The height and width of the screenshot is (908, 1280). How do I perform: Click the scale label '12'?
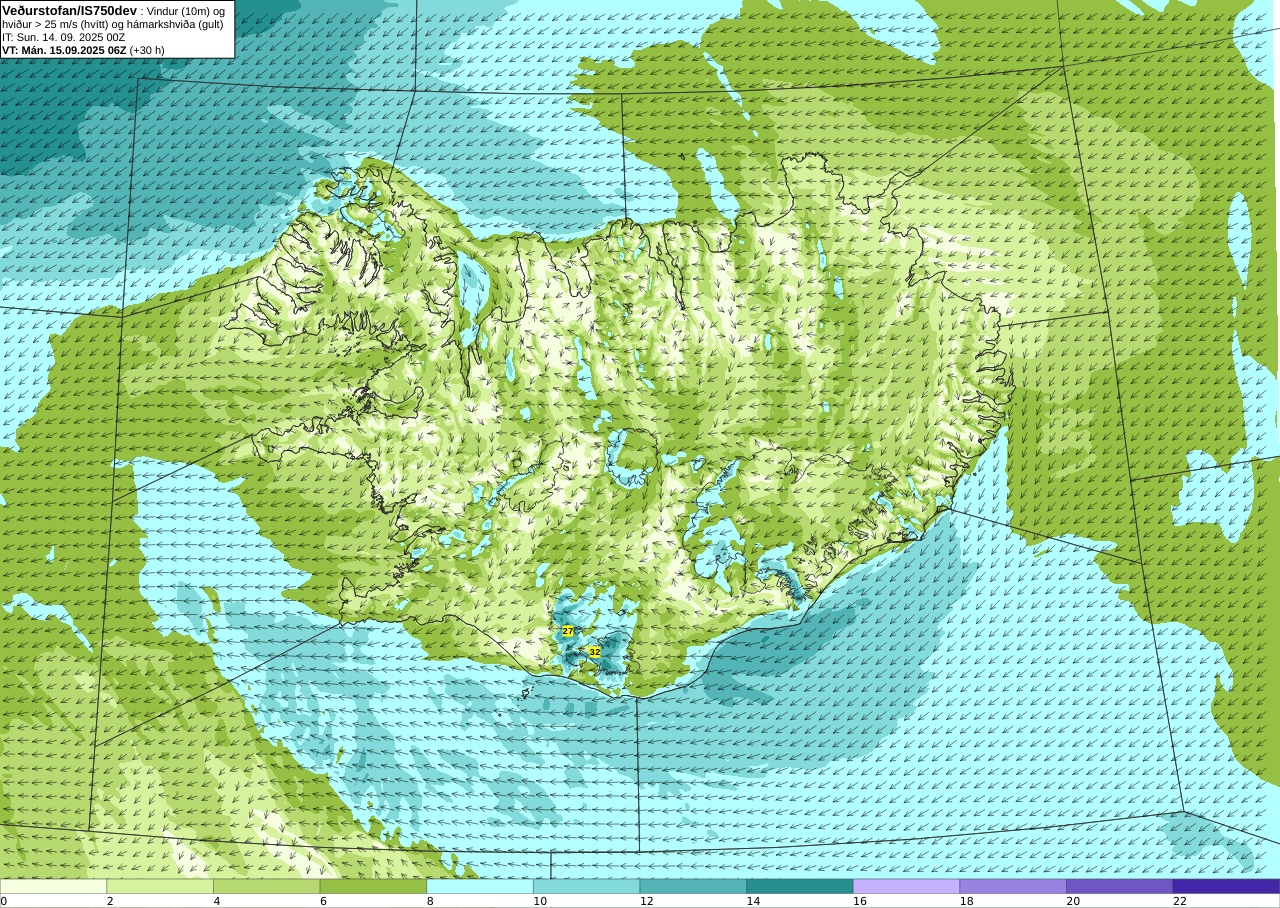pyautogui.click(x=647, y=901)
